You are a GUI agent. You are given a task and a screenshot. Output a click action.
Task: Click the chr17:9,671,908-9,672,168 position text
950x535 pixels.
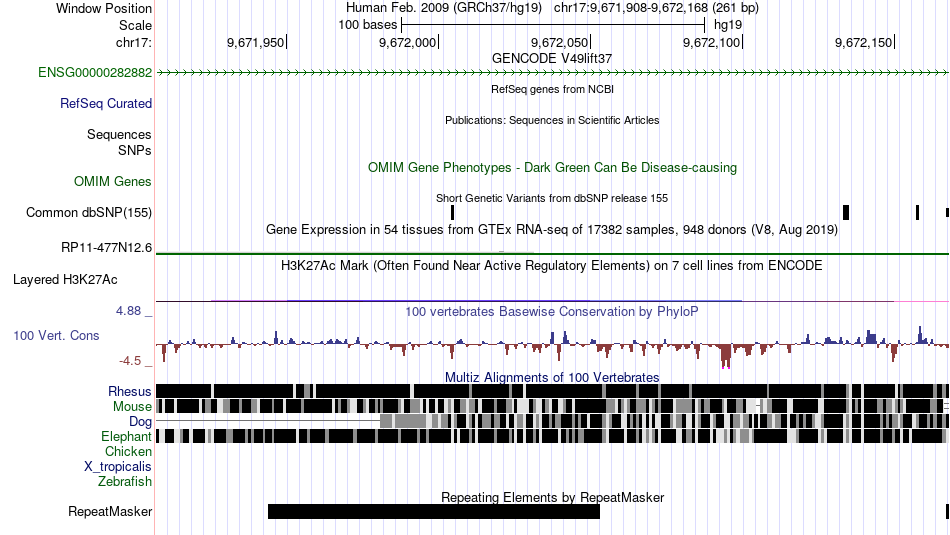pos(656,8)
